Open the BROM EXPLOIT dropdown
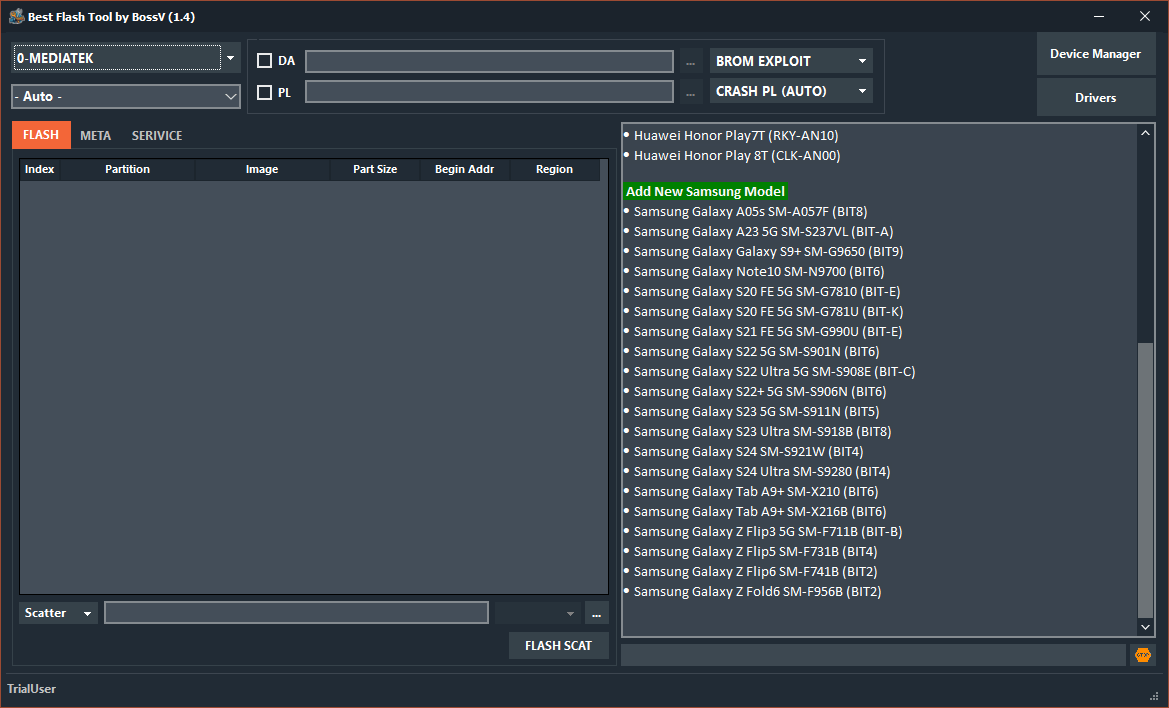Viewport: 1169px width, 708px height. point(790,61)
